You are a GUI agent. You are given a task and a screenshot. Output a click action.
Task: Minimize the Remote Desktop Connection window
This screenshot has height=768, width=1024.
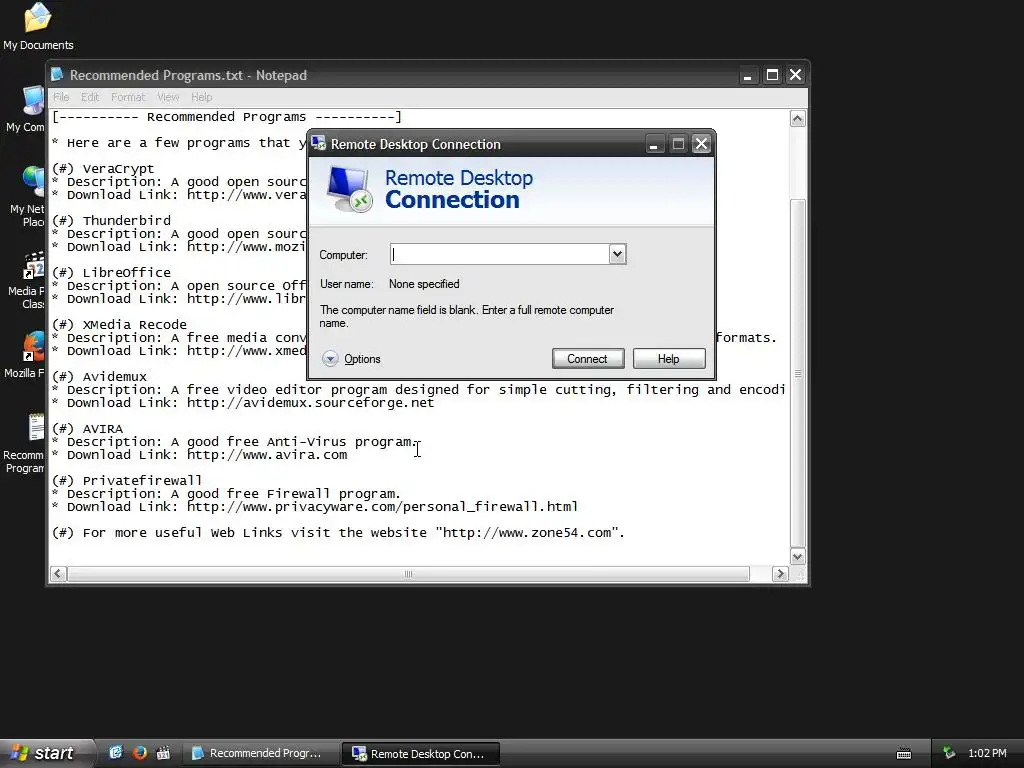pyautogui.click(x=654, y=144)
